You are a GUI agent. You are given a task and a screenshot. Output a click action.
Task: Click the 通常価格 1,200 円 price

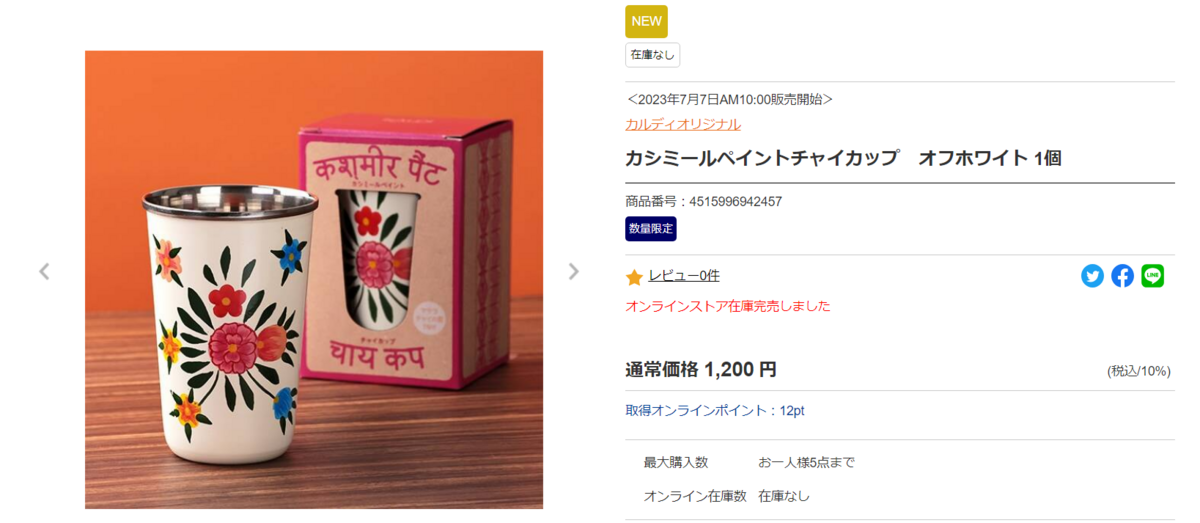[700, 369]
